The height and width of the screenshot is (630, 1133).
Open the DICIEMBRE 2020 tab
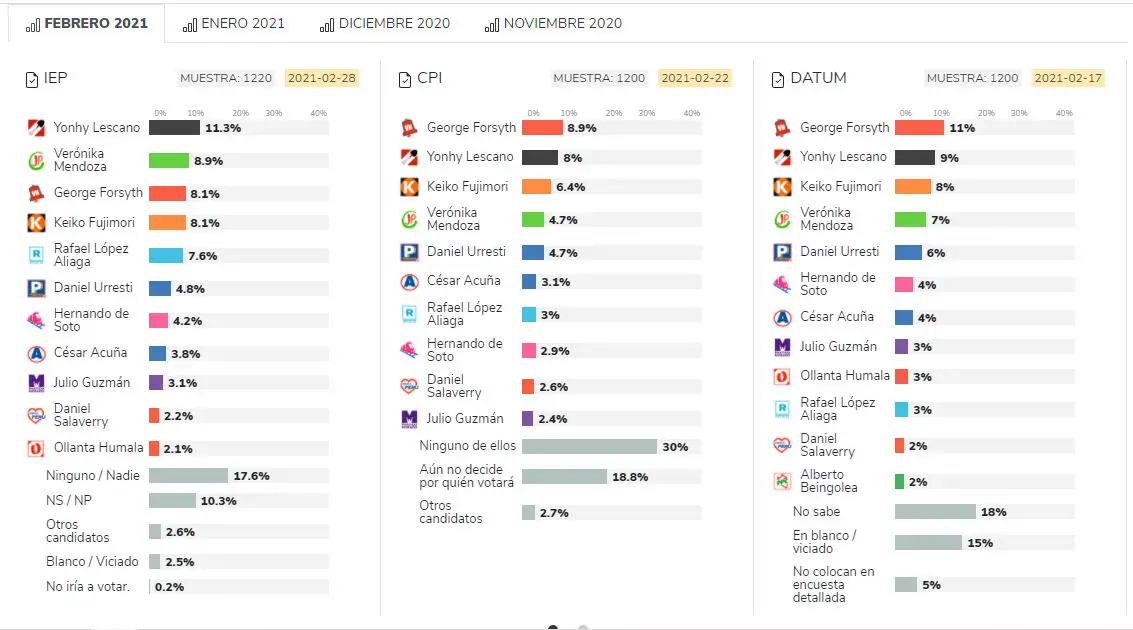[x=385, y=23]
